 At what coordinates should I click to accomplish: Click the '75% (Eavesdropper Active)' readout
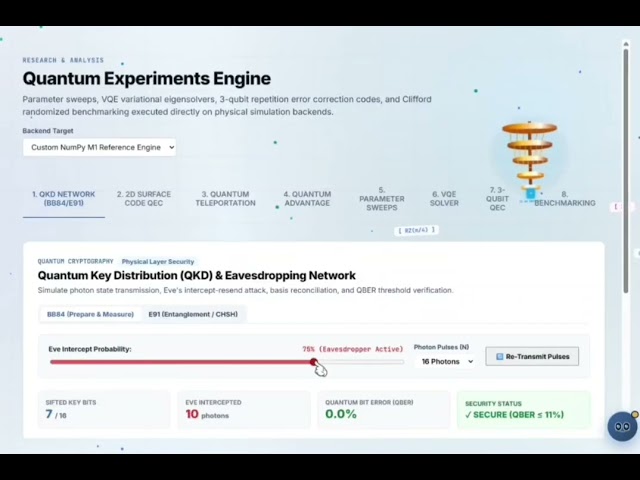tap(352, 349)
